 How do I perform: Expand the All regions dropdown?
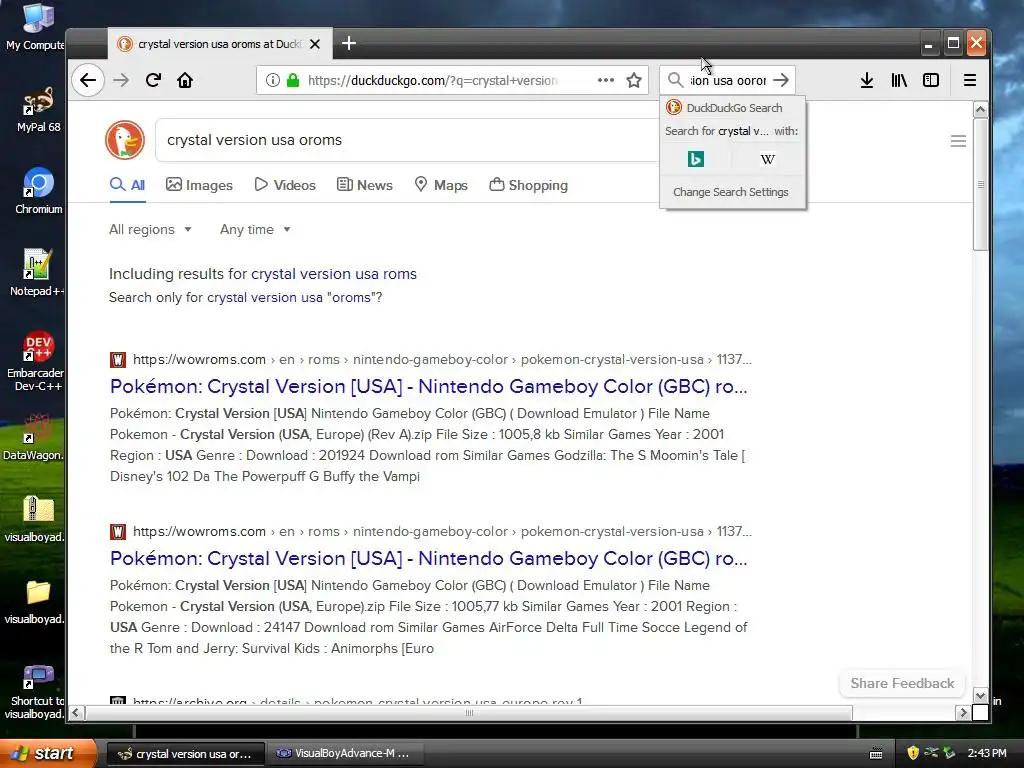pos(150,229)
